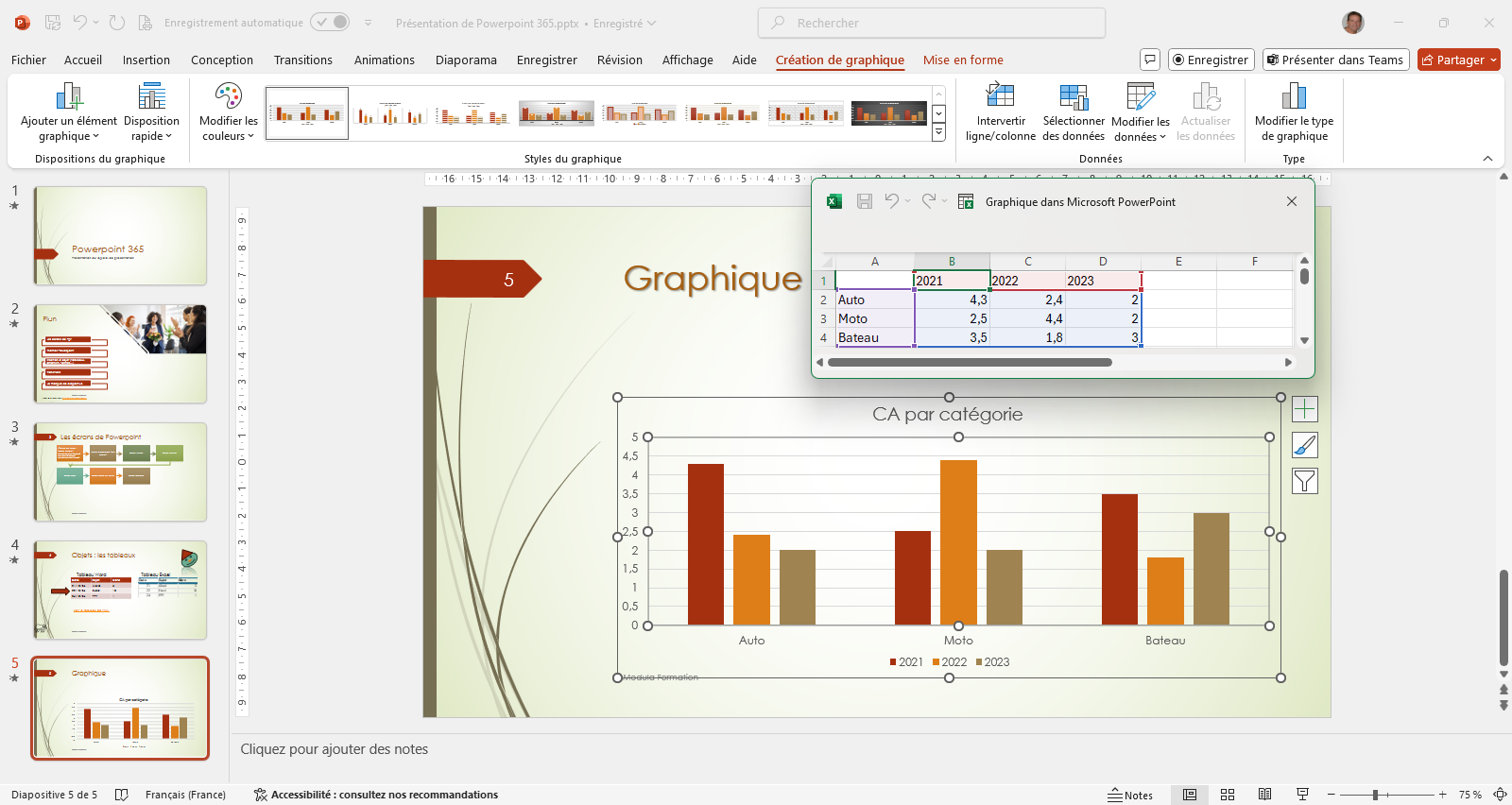
Task: Click the title bar Undo icon
Action: click(x=80, y=23)
